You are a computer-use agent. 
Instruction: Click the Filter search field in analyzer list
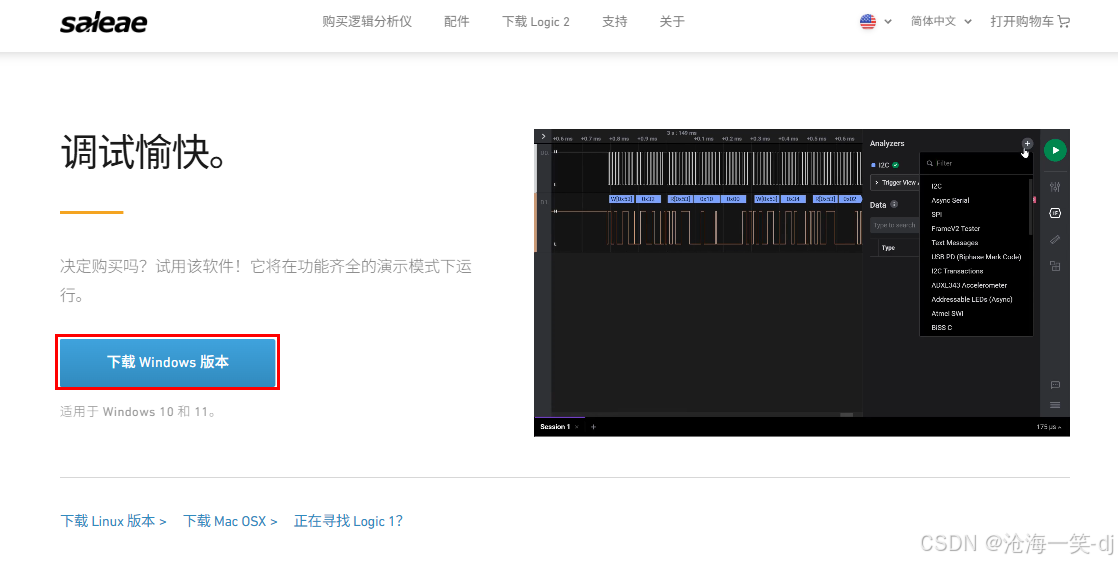(976, 163)
